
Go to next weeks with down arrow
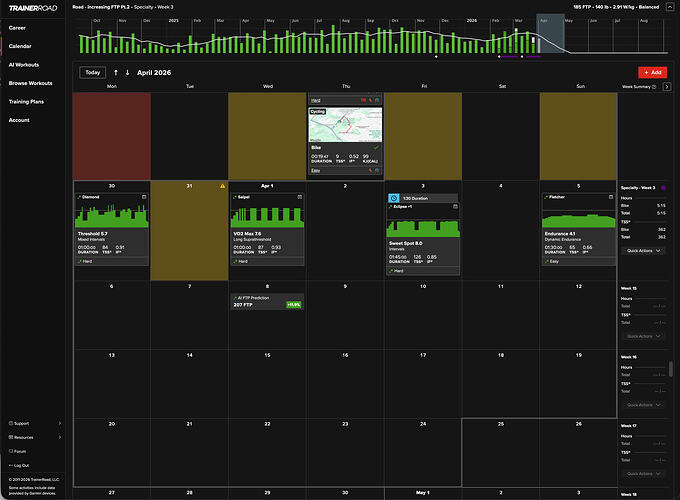tap(128, 72)
